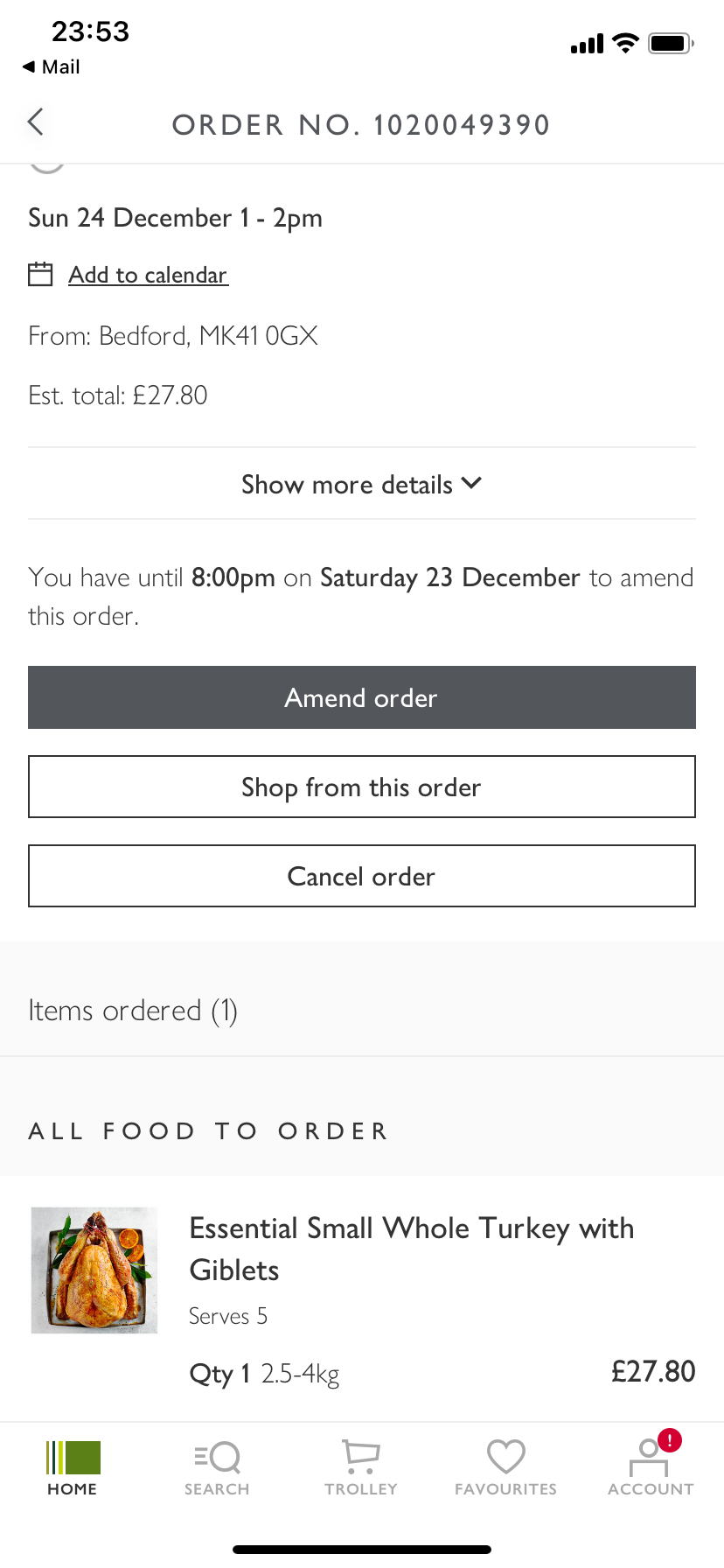
Task: Open the turkey product thumbnail
Action: tap(94, 1270)
